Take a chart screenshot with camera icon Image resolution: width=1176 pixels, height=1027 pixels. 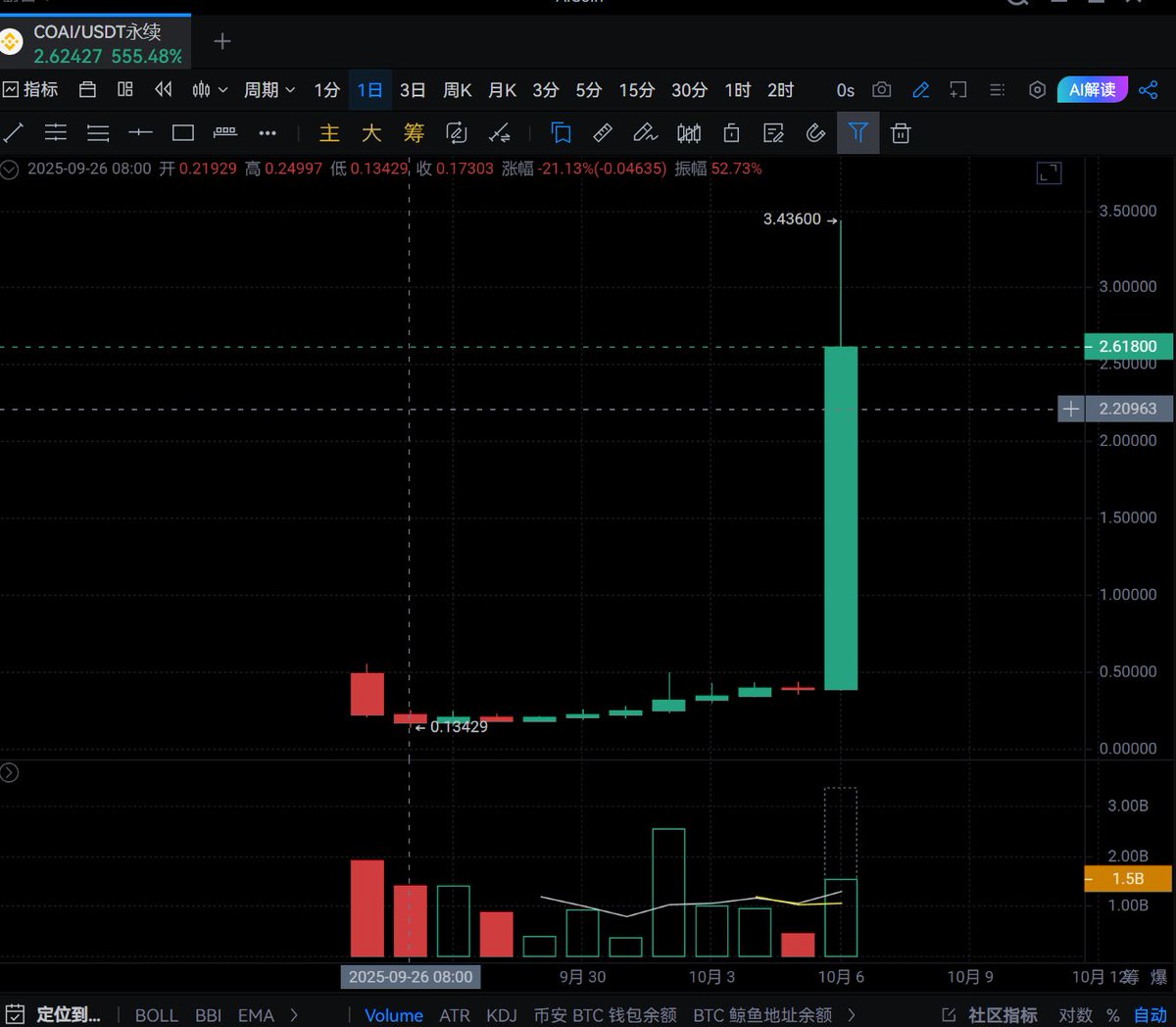tap(882, 90)
